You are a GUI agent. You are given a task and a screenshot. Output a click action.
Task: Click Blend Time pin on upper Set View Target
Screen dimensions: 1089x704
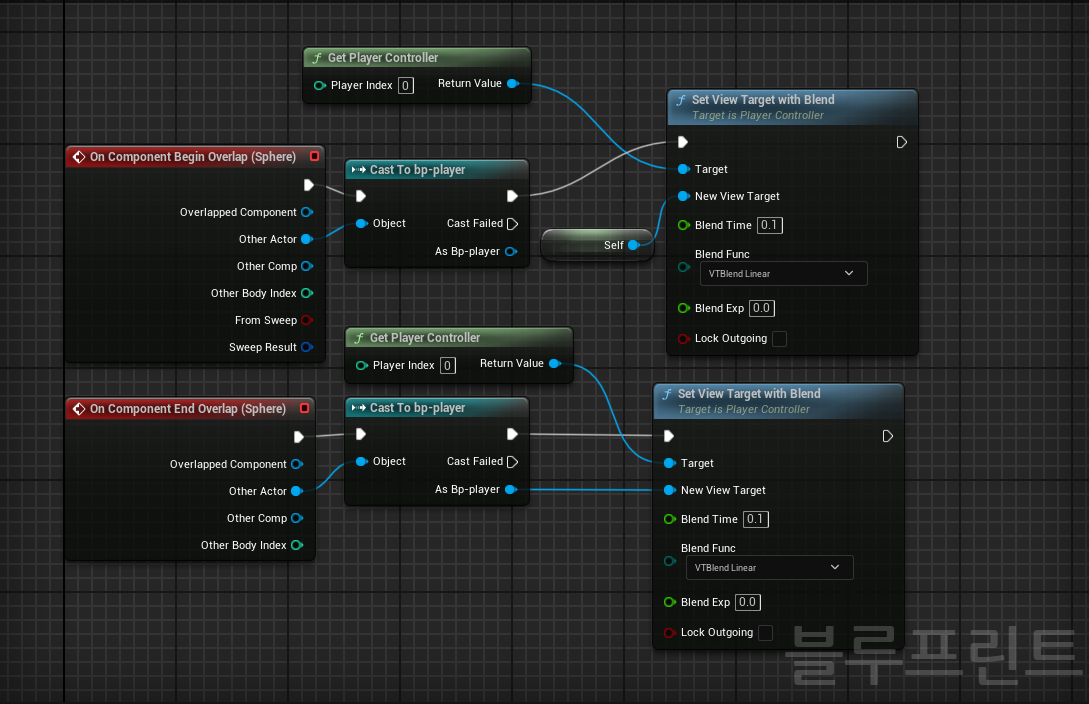click(683, 225)
